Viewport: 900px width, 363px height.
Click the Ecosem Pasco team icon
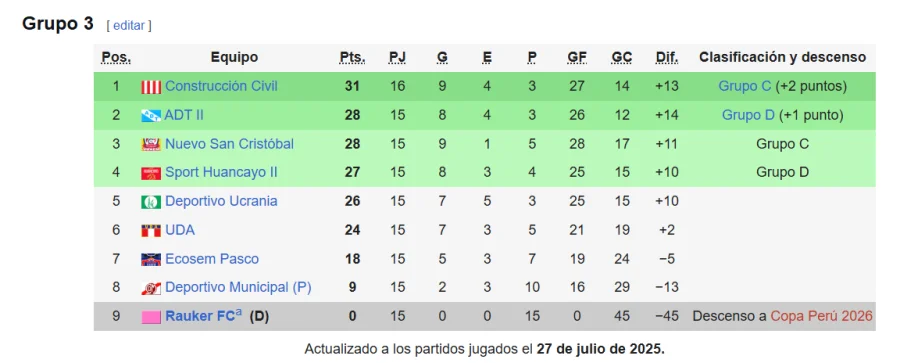click(x=151, y=260)
